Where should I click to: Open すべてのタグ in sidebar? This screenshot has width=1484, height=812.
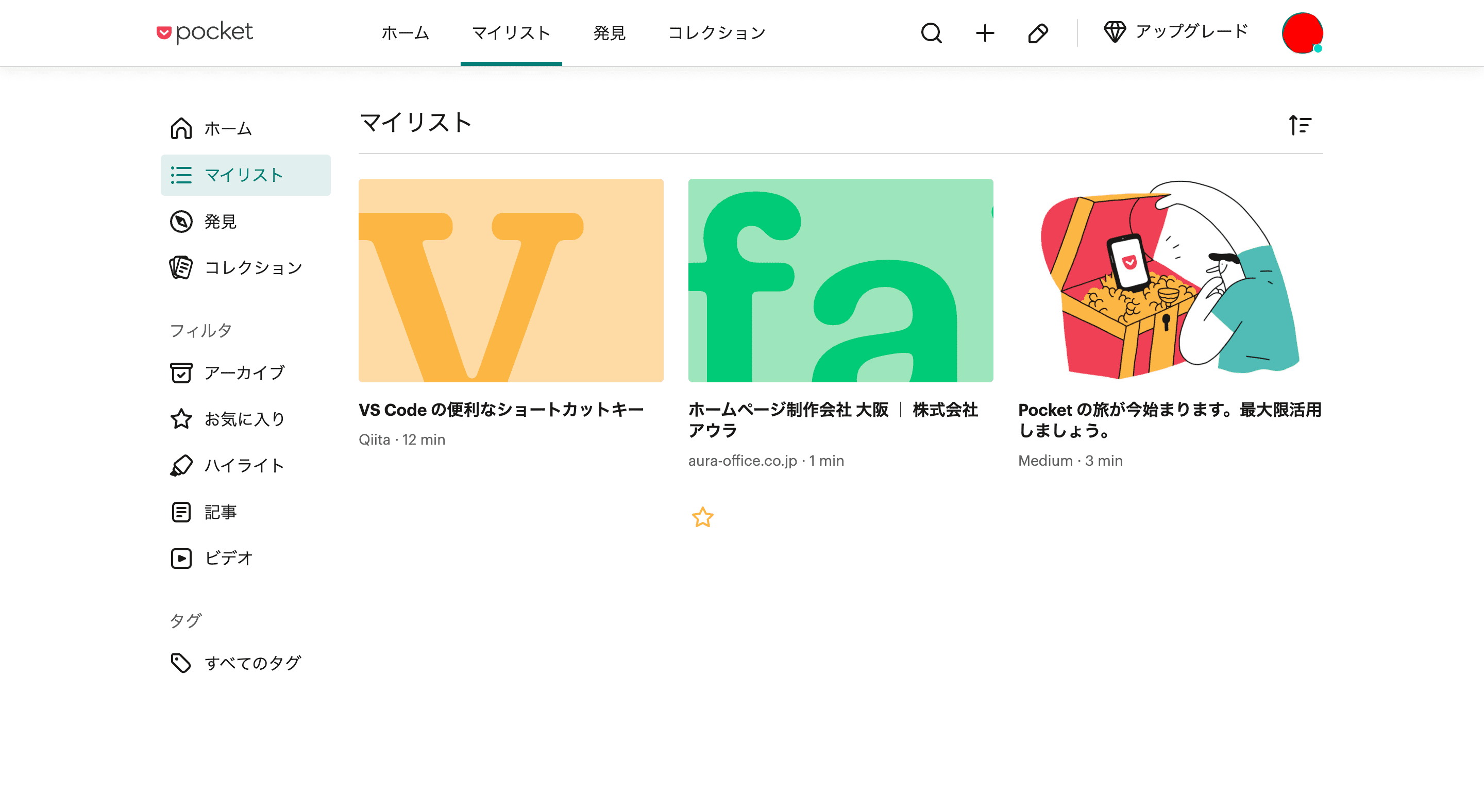pyautogui.click(x=252, y=663)
